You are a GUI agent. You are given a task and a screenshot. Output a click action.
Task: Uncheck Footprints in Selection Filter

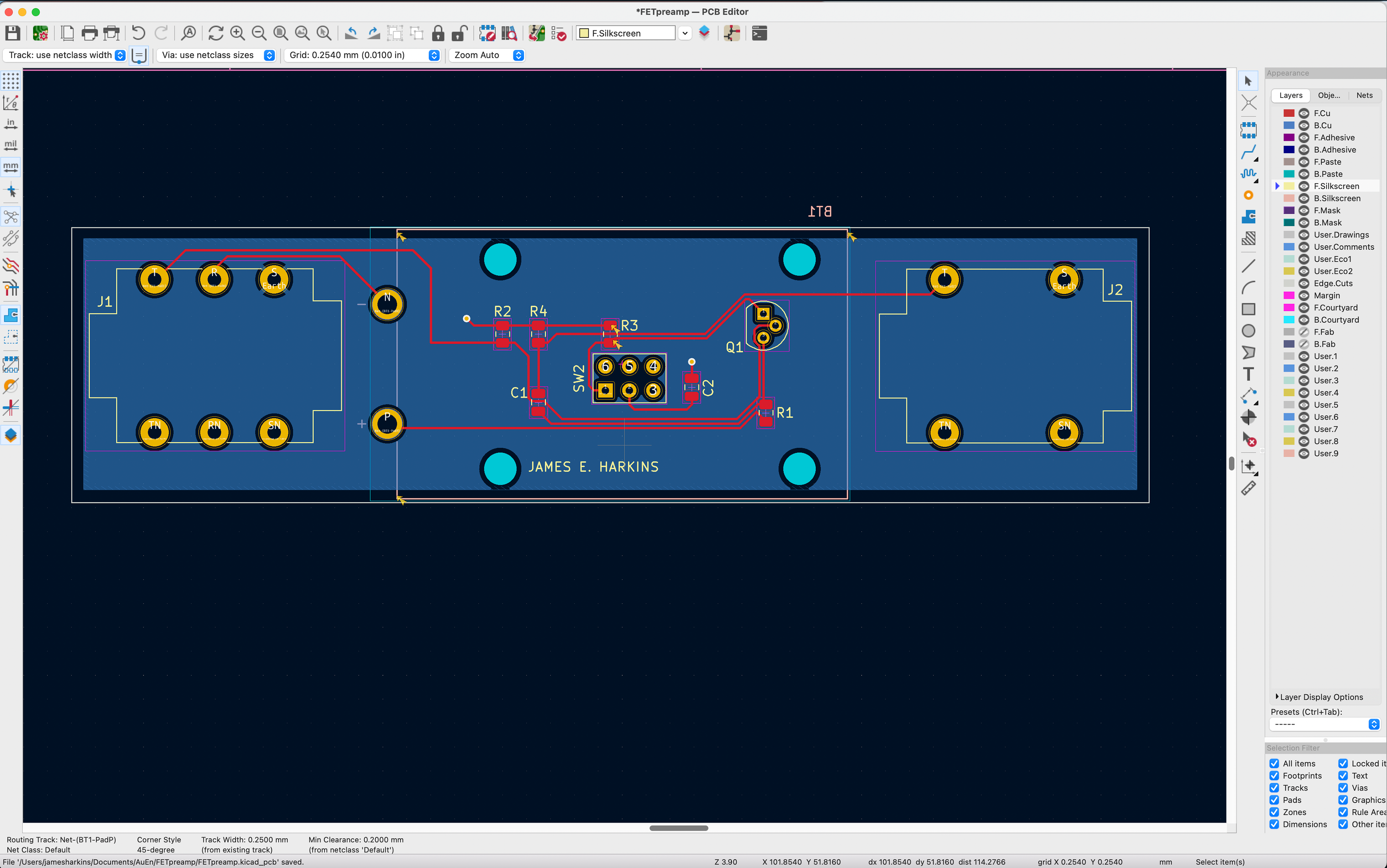pyautogui.click(x=1274, y=776)
